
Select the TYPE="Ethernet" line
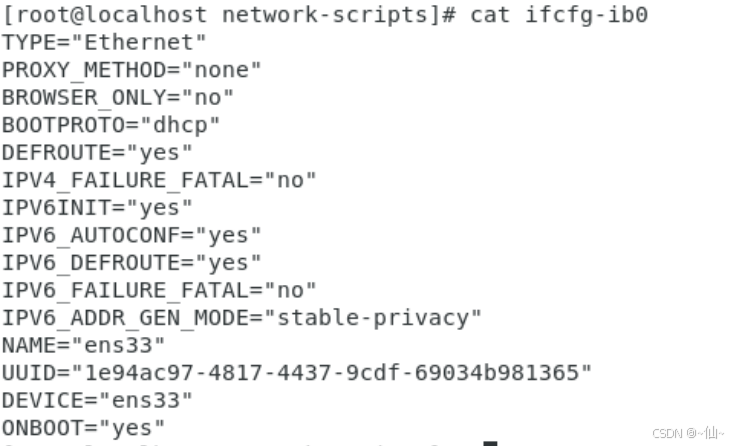tap(104, 42)
